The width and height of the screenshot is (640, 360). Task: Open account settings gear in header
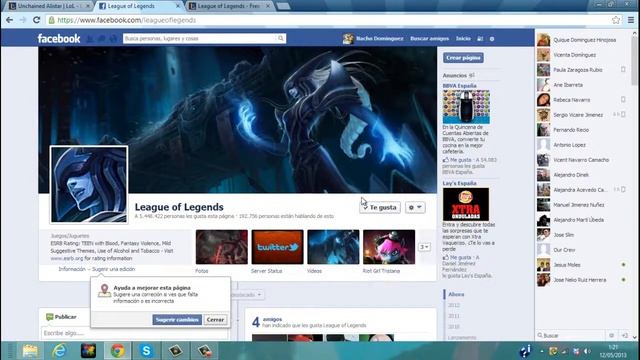pyautogui.click(x=492, y=39)
